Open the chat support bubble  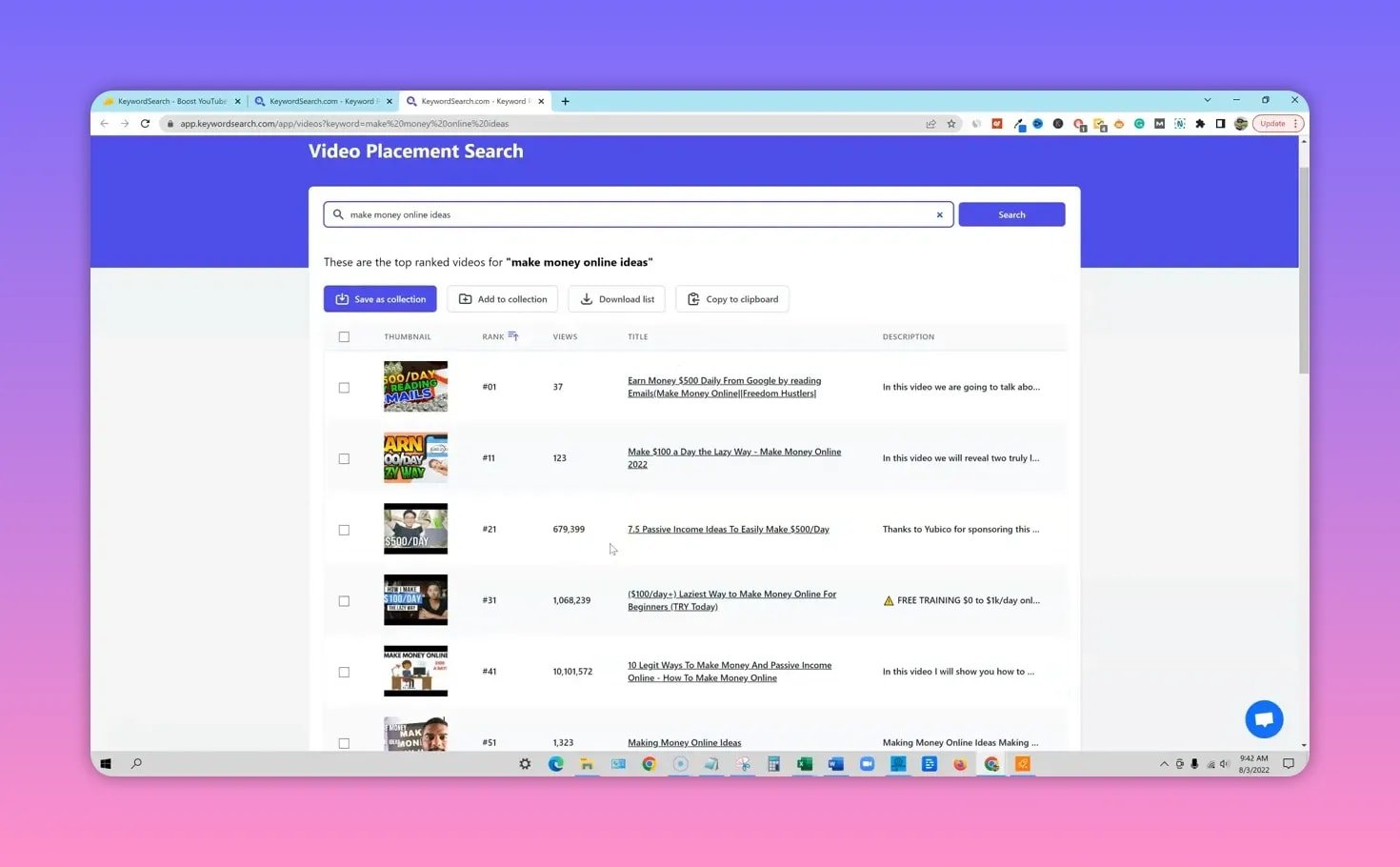1264,718
